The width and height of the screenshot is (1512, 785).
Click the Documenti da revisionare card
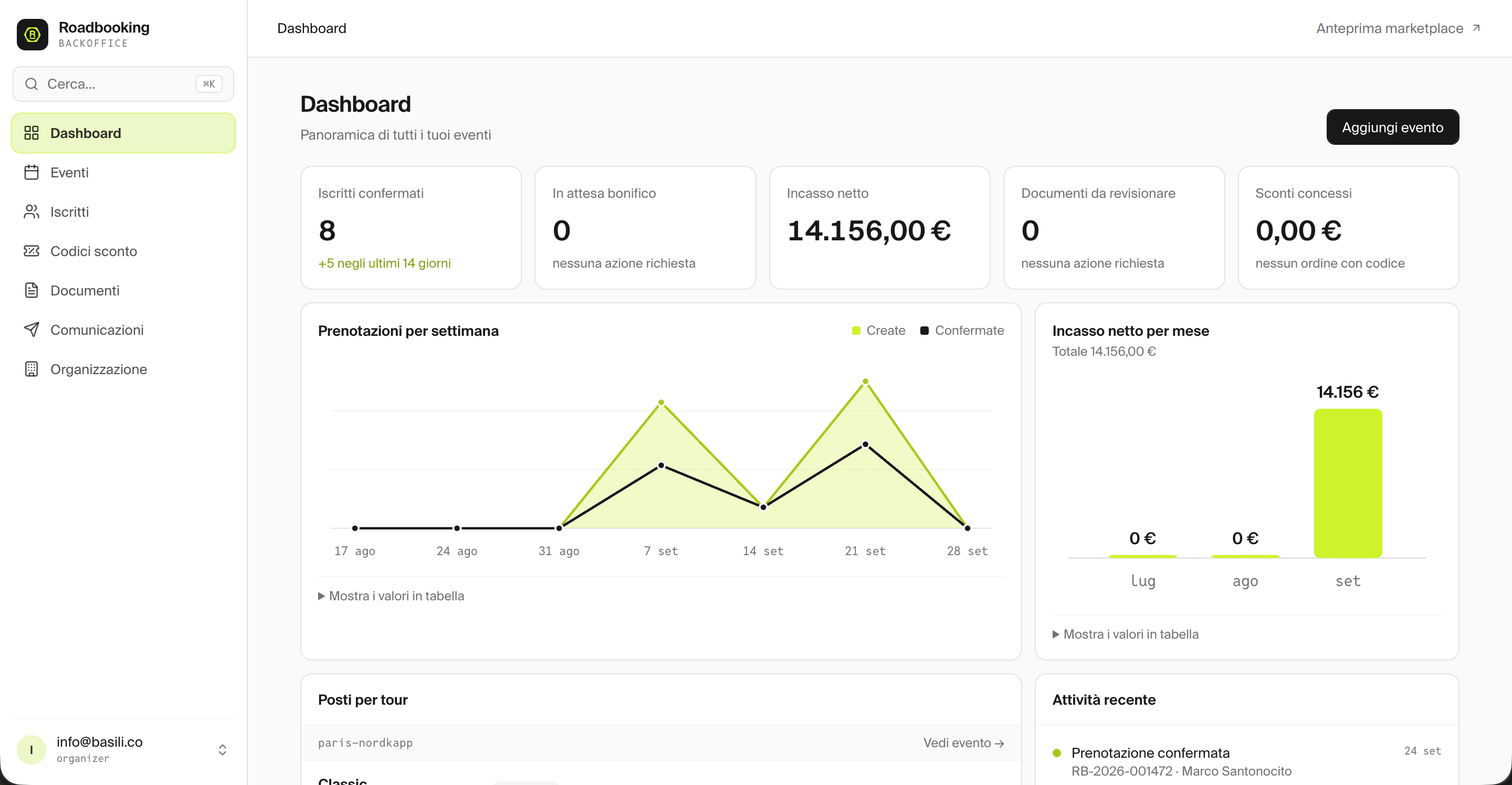pyautogui.click(x=1114, y=228)
